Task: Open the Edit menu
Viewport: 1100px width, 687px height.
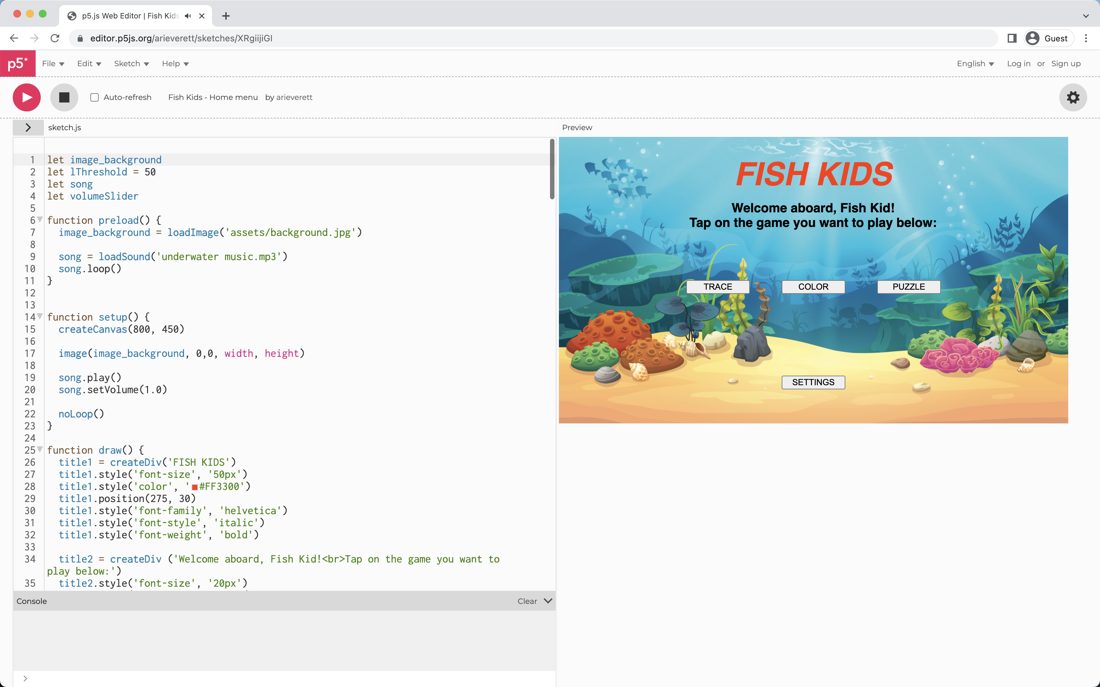Action: click(x=89, y=63)
